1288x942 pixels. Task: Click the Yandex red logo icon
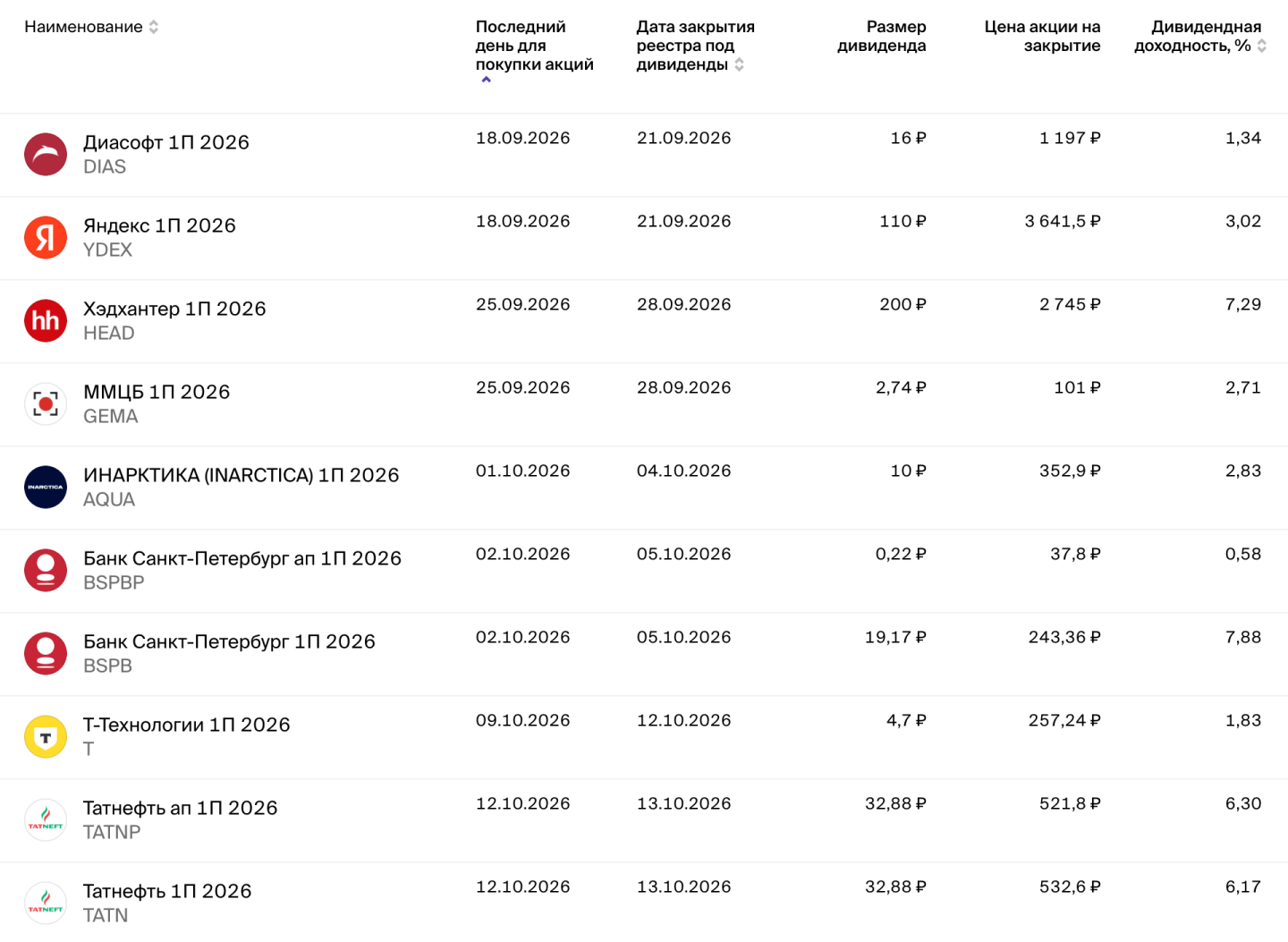click(x=46, y=238)
